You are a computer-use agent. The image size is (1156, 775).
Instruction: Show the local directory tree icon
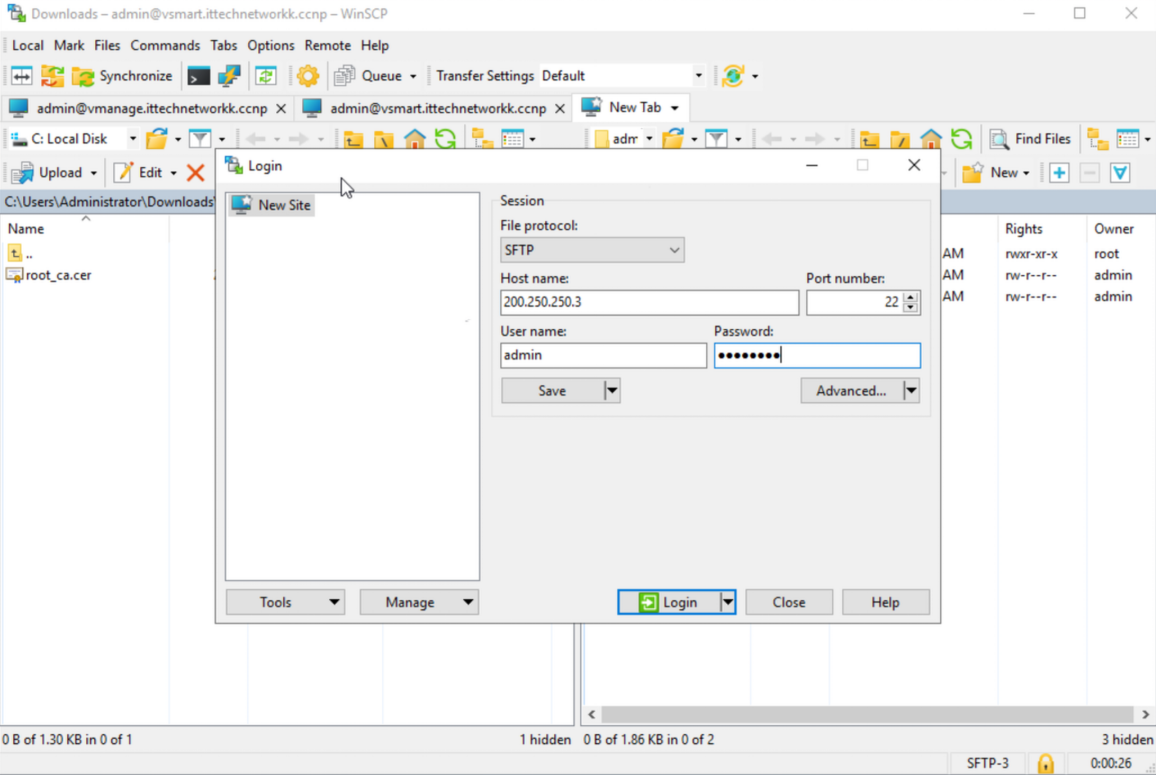tap(482, 139)
